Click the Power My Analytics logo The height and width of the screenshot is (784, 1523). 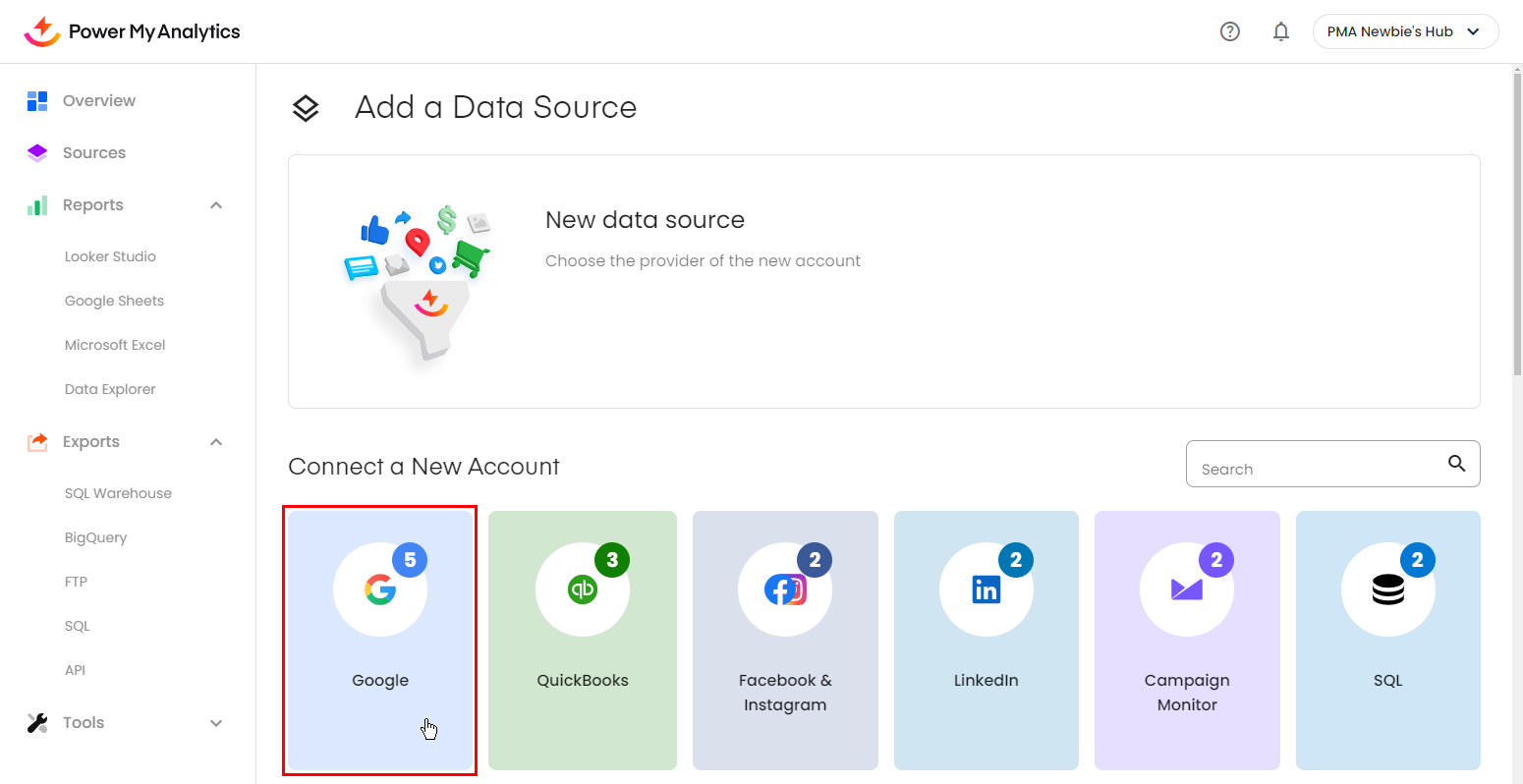tap(132, 31)
